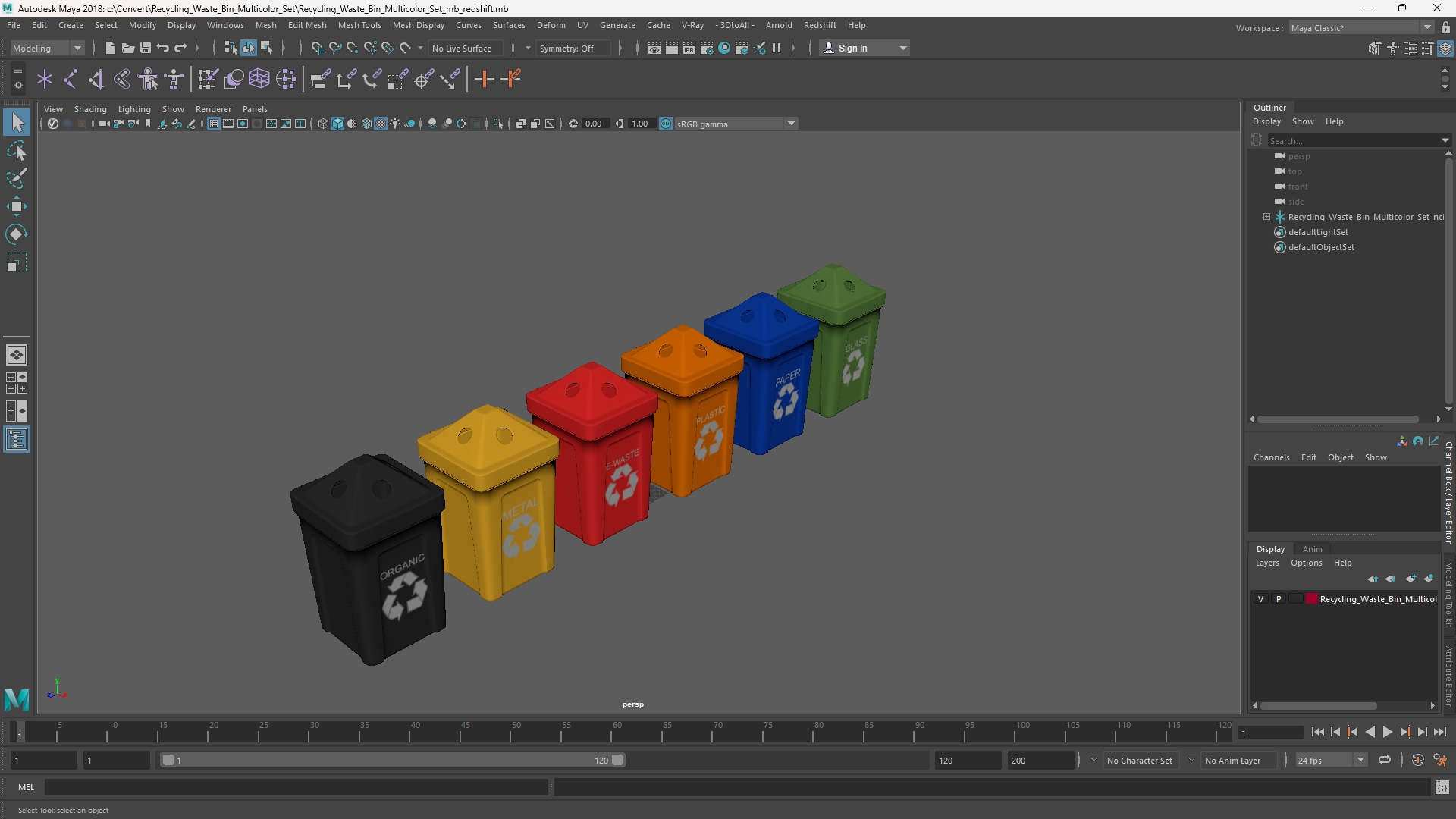Redo action with the redo arrow
This screenshot has width=1456, height=819.
[x=180, y=48]
